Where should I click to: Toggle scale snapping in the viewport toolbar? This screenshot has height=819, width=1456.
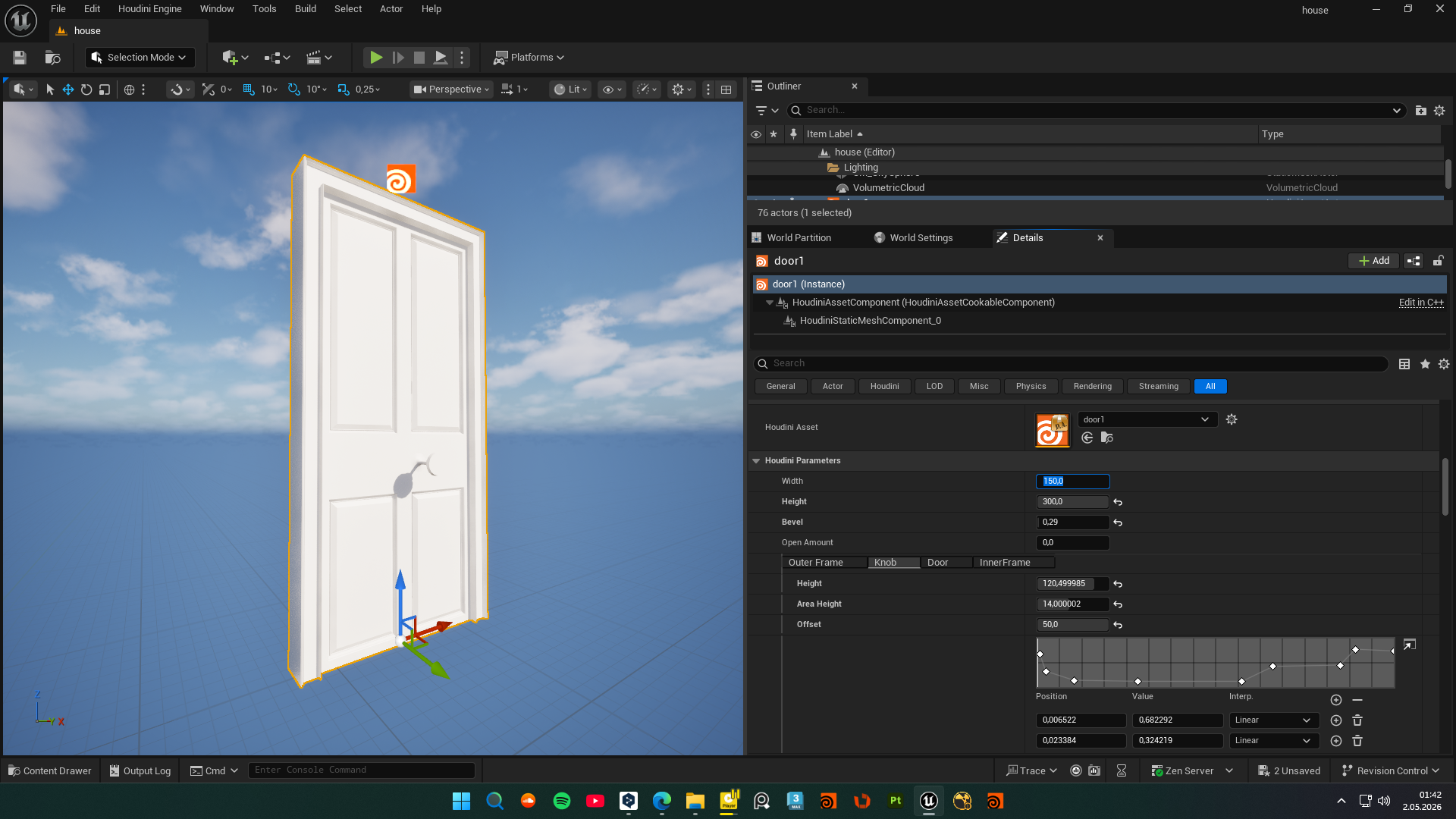[x=343, y=89]
